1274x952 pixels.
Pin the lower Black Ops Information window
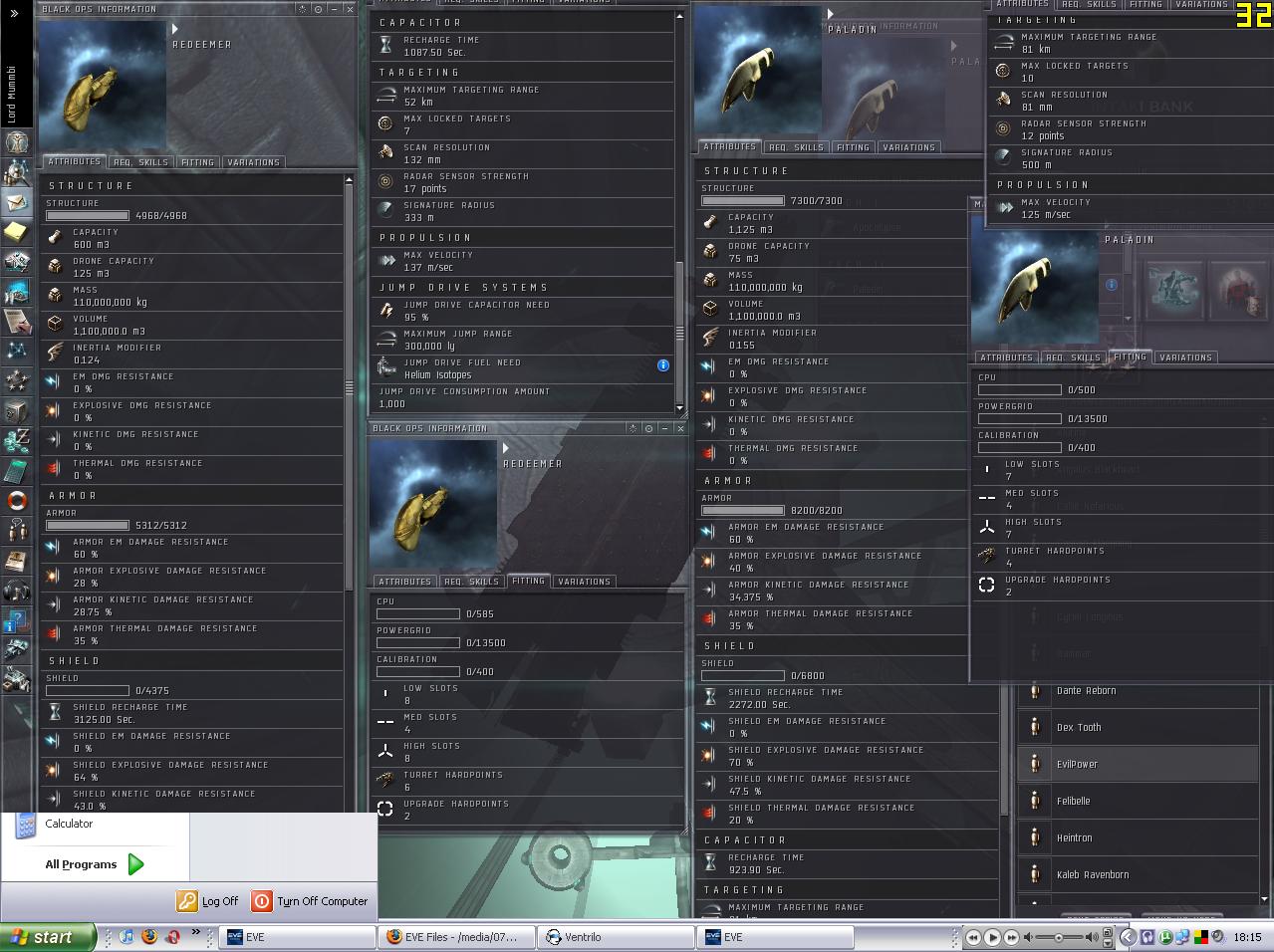pyautogui.click(x=633, y=428)
